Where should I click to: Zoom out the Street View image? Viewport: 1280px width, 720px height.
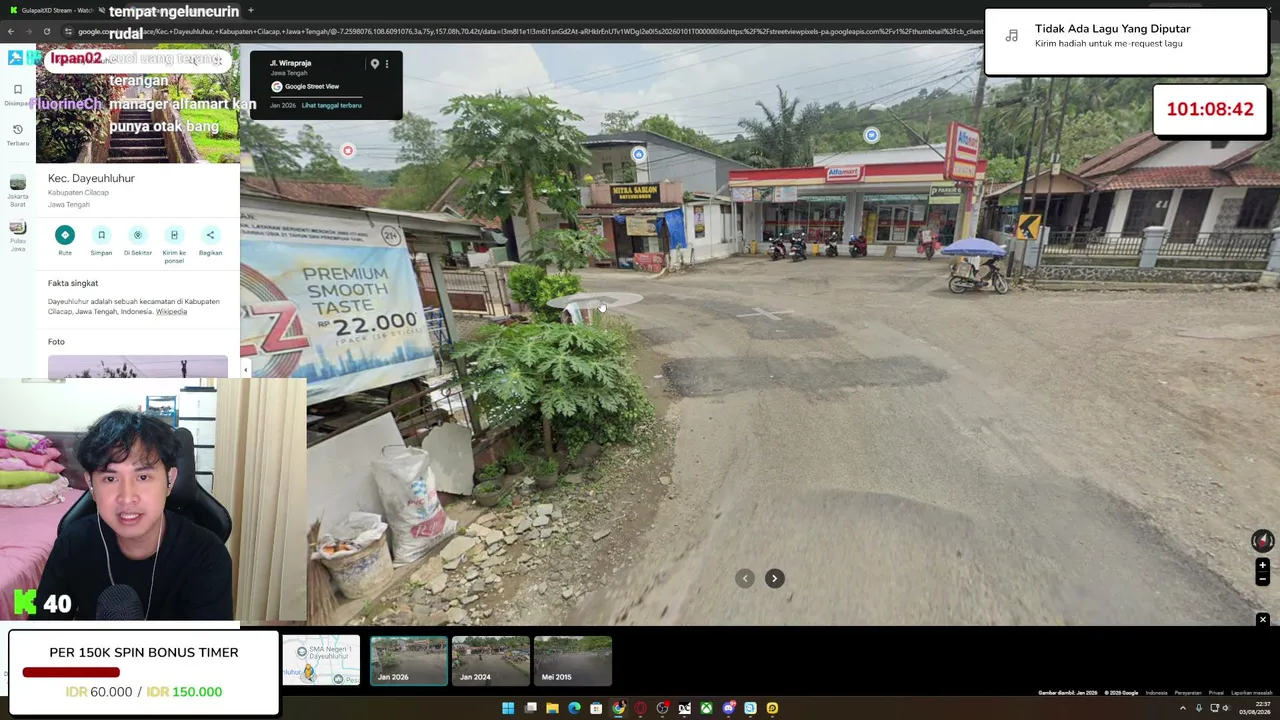click(1262, 579)
